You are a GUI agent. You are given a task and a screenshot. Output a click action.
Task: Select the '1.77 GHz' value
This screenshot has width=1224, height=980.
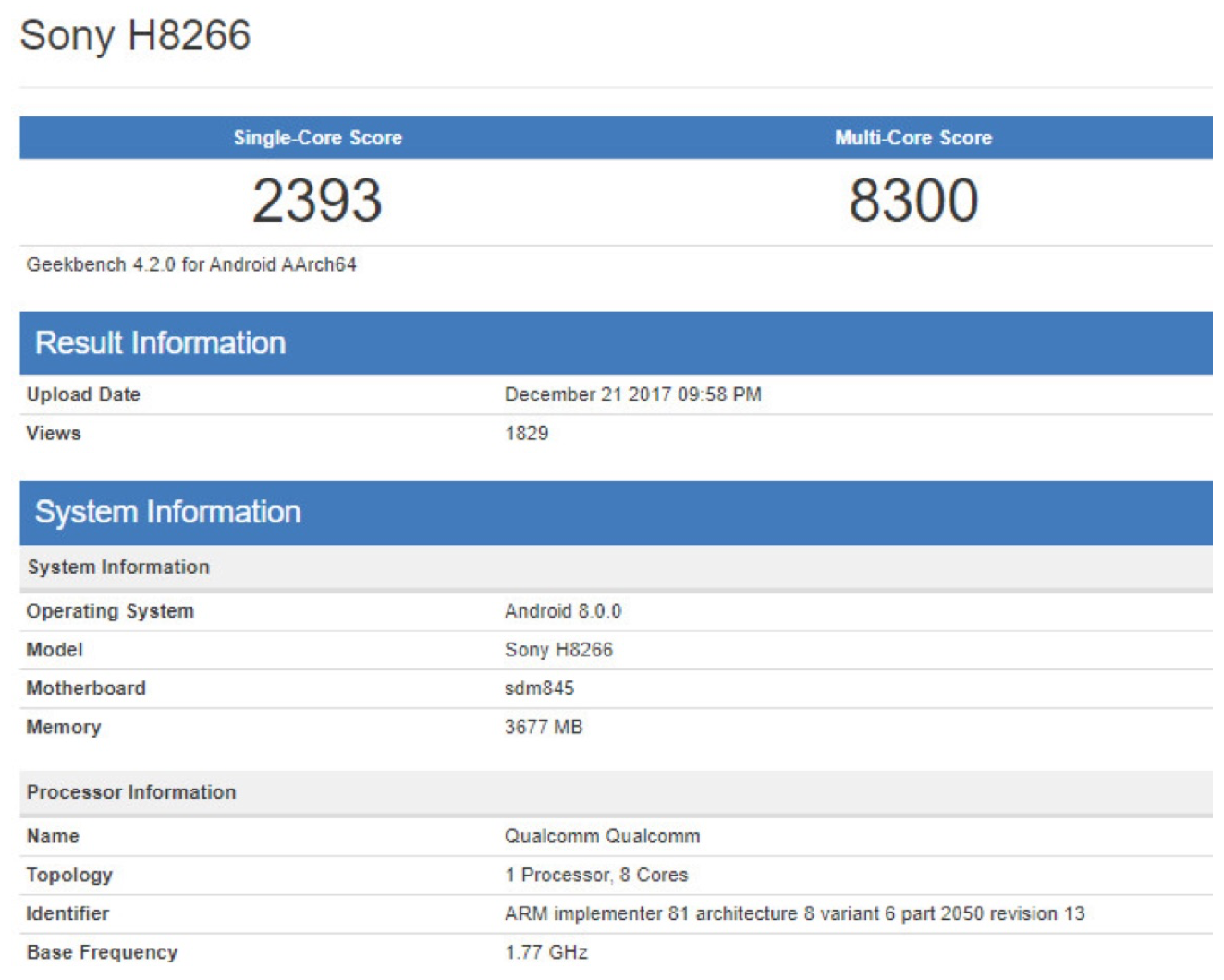tap(546, 953)
